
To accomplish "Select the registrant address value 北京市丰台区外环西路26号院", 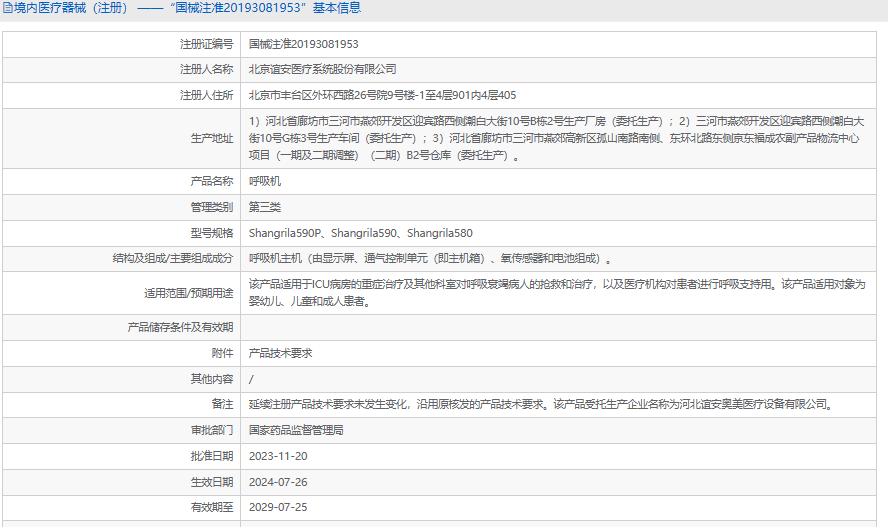I will pos(382,95).
